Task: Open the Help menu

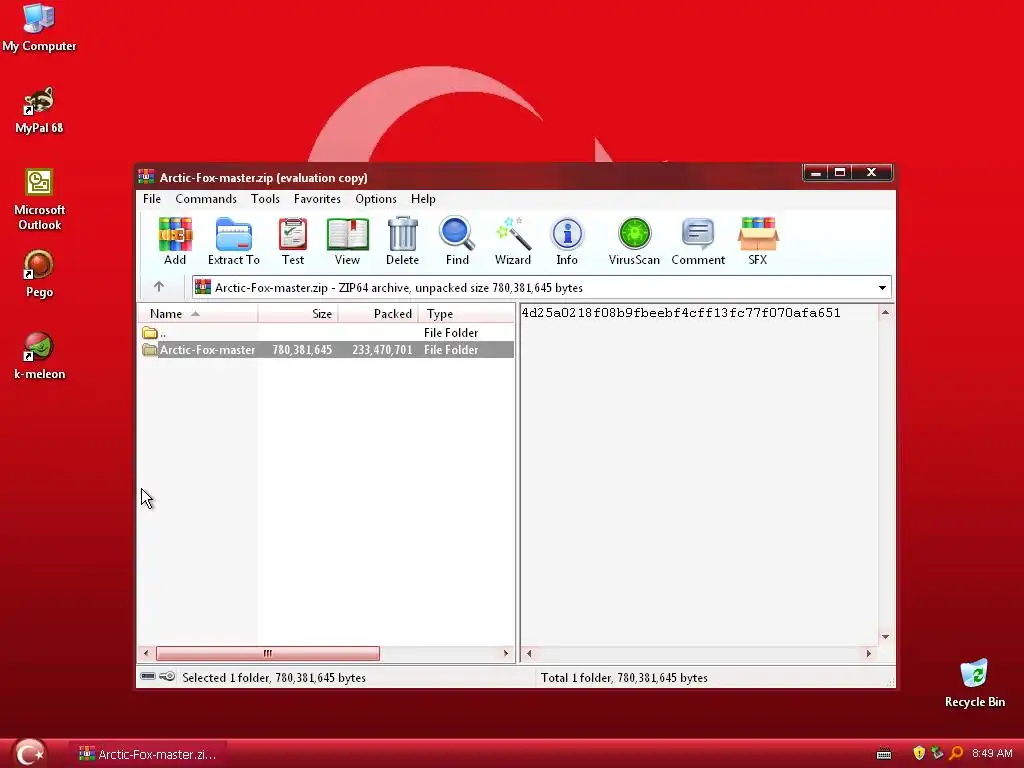Action: [x=423, y=199]
